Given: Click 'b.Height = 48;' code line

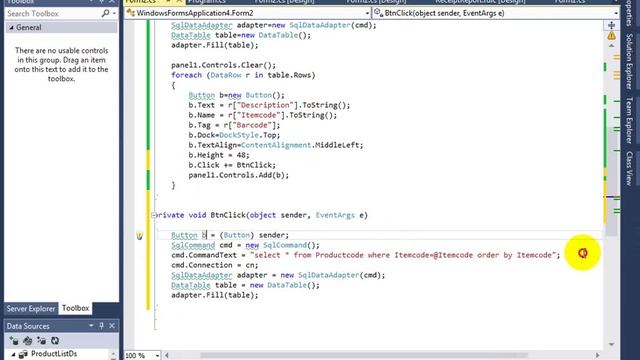Looking at the screenshot, I should 219,155.
